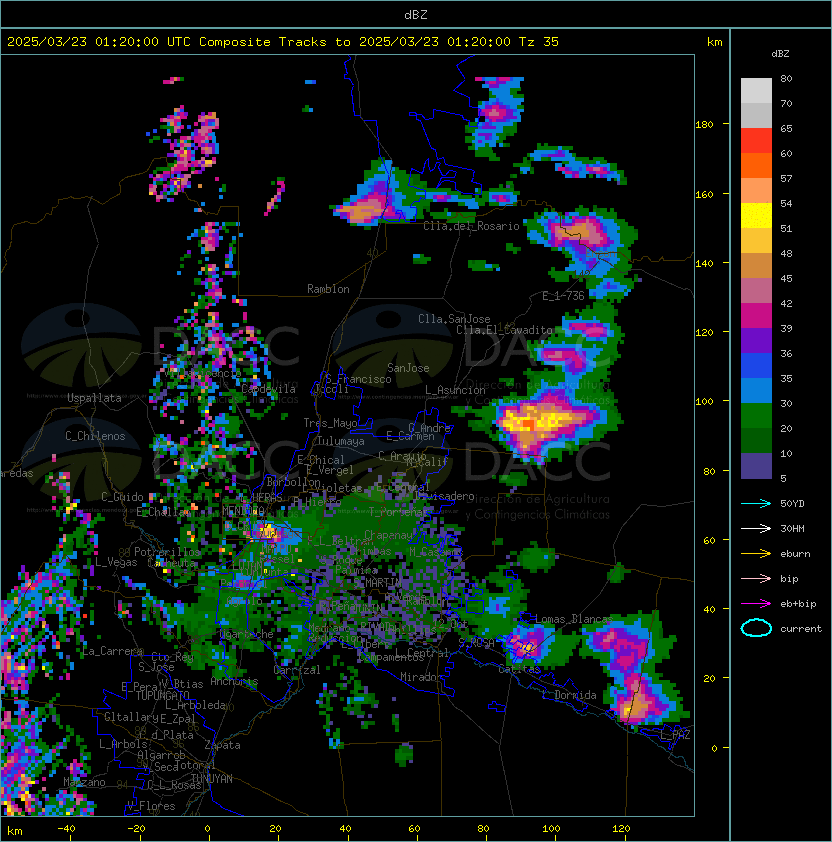Click the V_Flores place label
This screenshot has width=832, height=842.
coord(151,806)
